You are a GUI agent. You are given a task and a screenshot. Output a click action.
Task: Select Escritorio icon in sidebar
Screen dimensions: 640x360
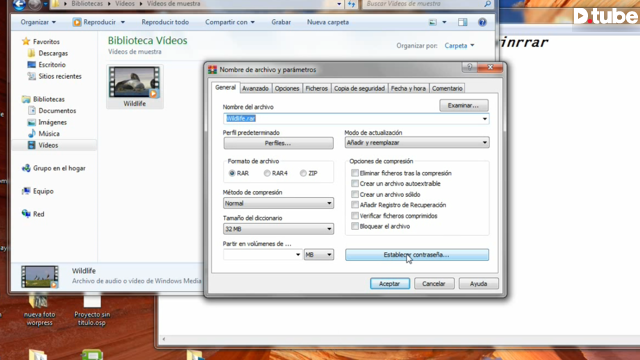[x=31, y=64]
